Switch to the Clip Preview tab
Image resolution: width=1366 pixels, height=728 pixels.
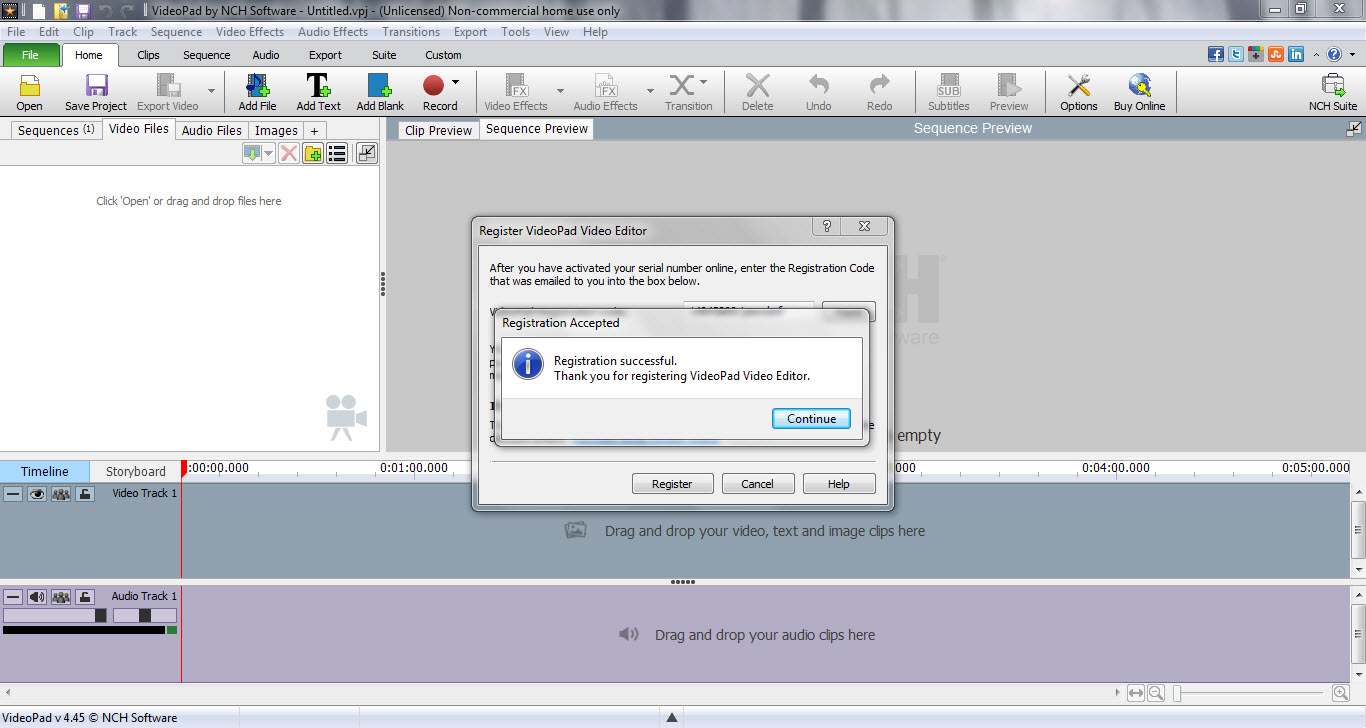(x=438, y=130)
